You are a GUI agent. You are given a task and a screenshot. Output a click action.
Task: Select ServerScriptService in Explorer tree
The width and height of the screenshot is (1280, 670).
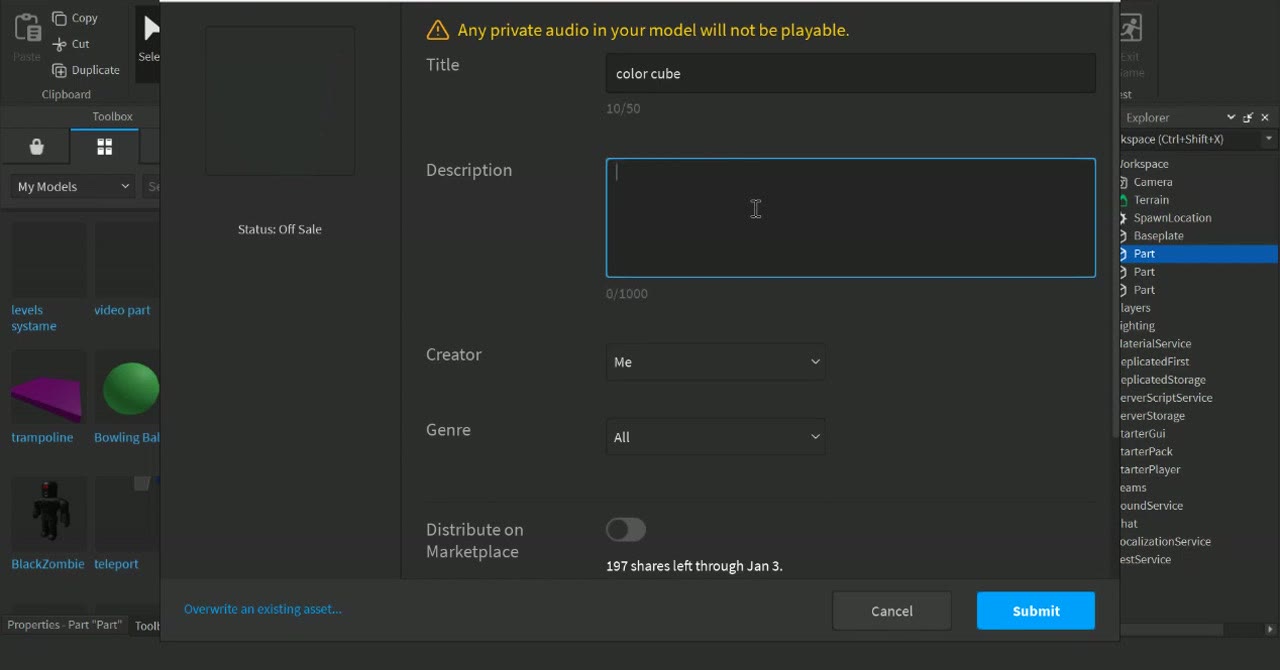click(1166, 398)
